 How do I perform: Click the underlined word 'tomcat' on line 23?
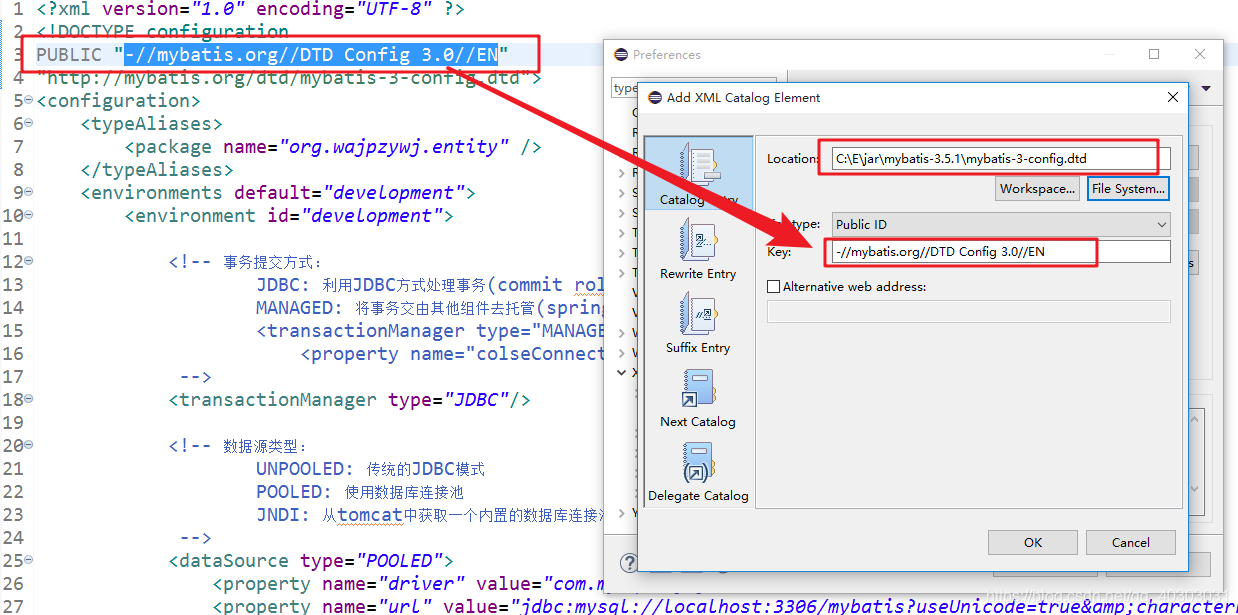pyautogui.click(x=370, y=515)
